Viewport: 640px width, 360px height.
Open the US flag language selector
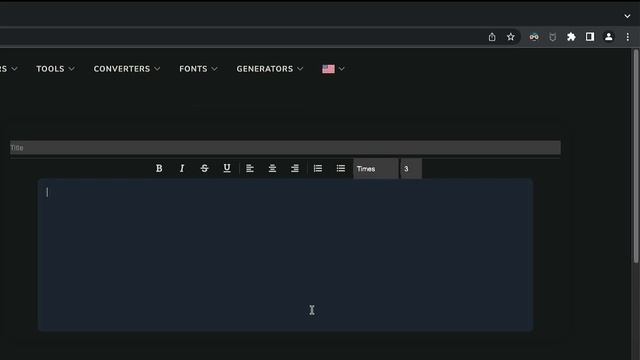[333, 69]
